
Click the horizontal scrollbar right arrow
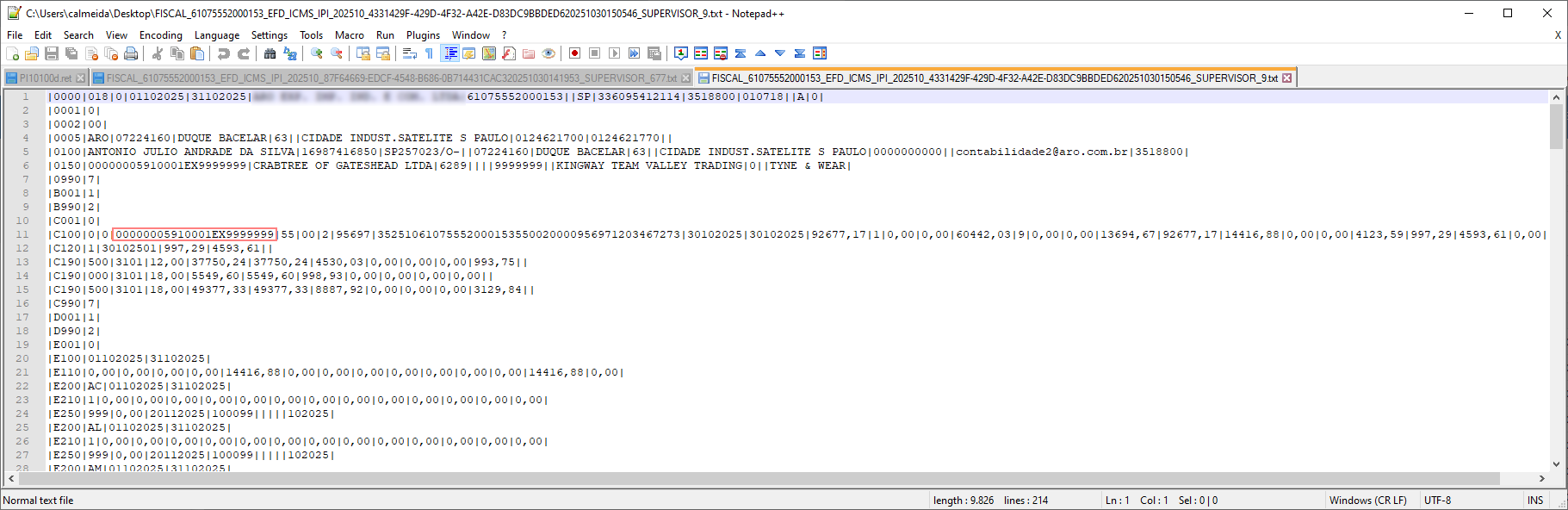tap(1542, 478)
